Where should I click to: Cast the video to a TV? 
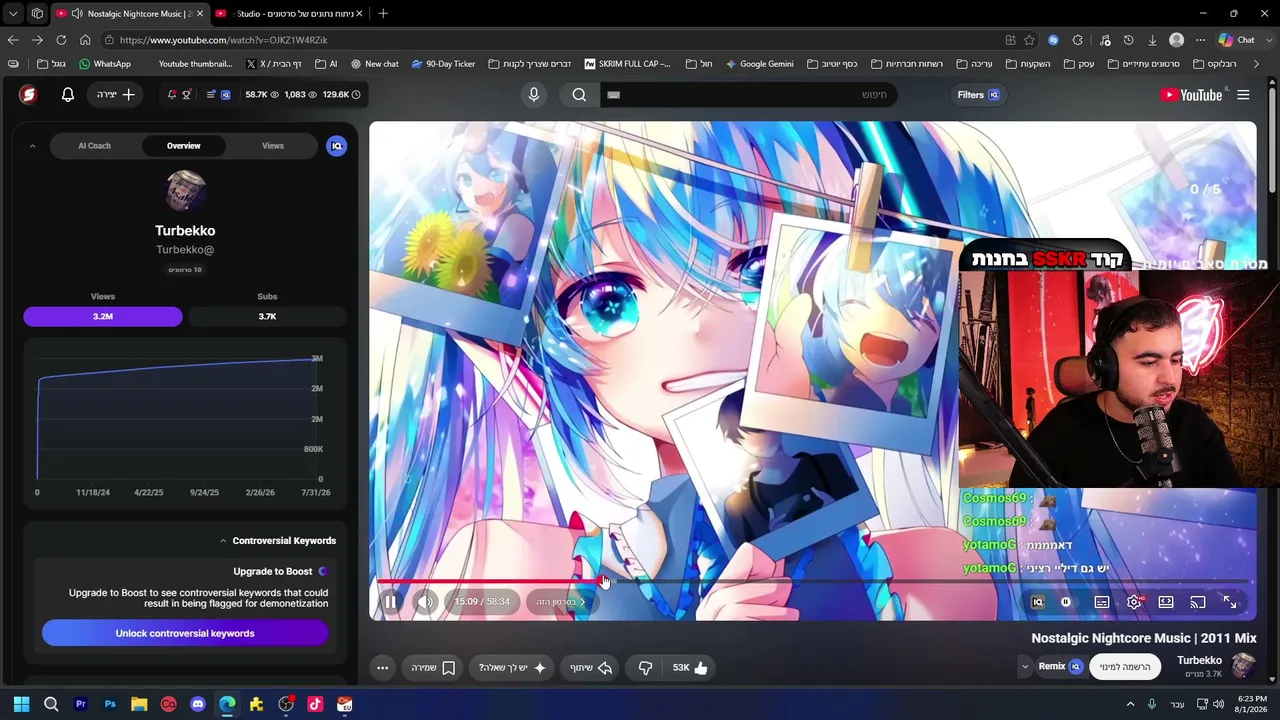coord(1198,602)
